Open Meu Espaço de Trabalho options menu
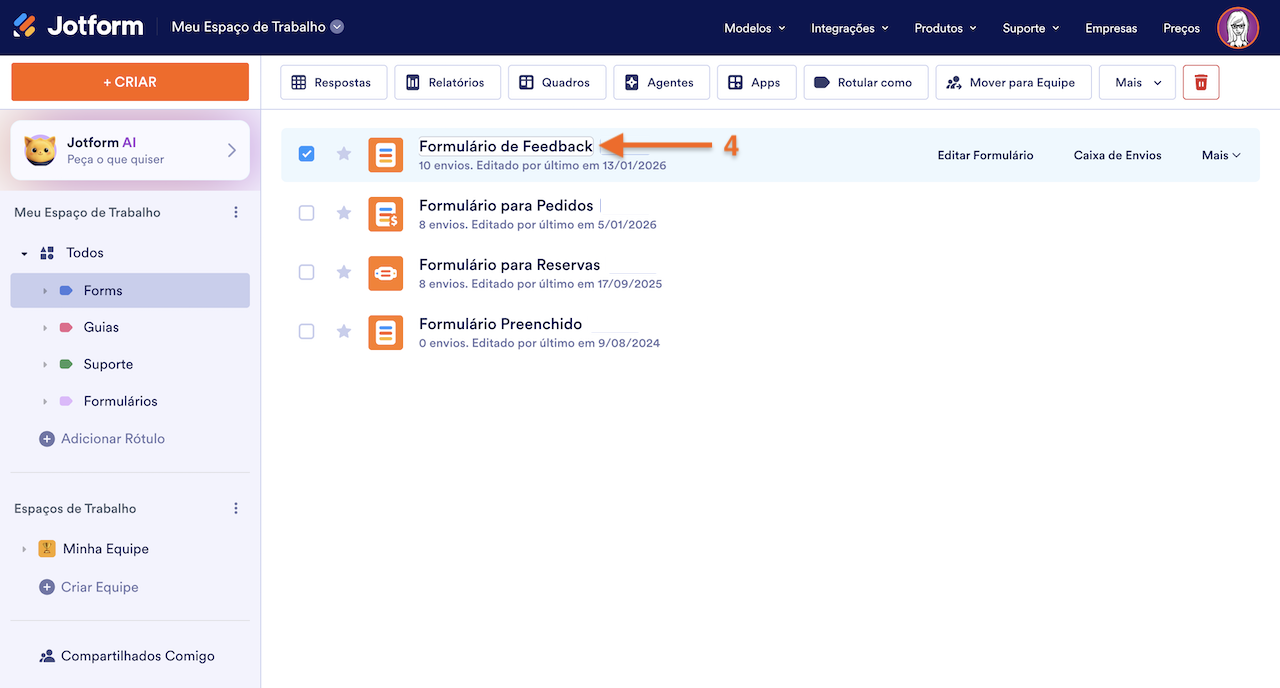This screenshot has height=688, width=1280. 236,212
